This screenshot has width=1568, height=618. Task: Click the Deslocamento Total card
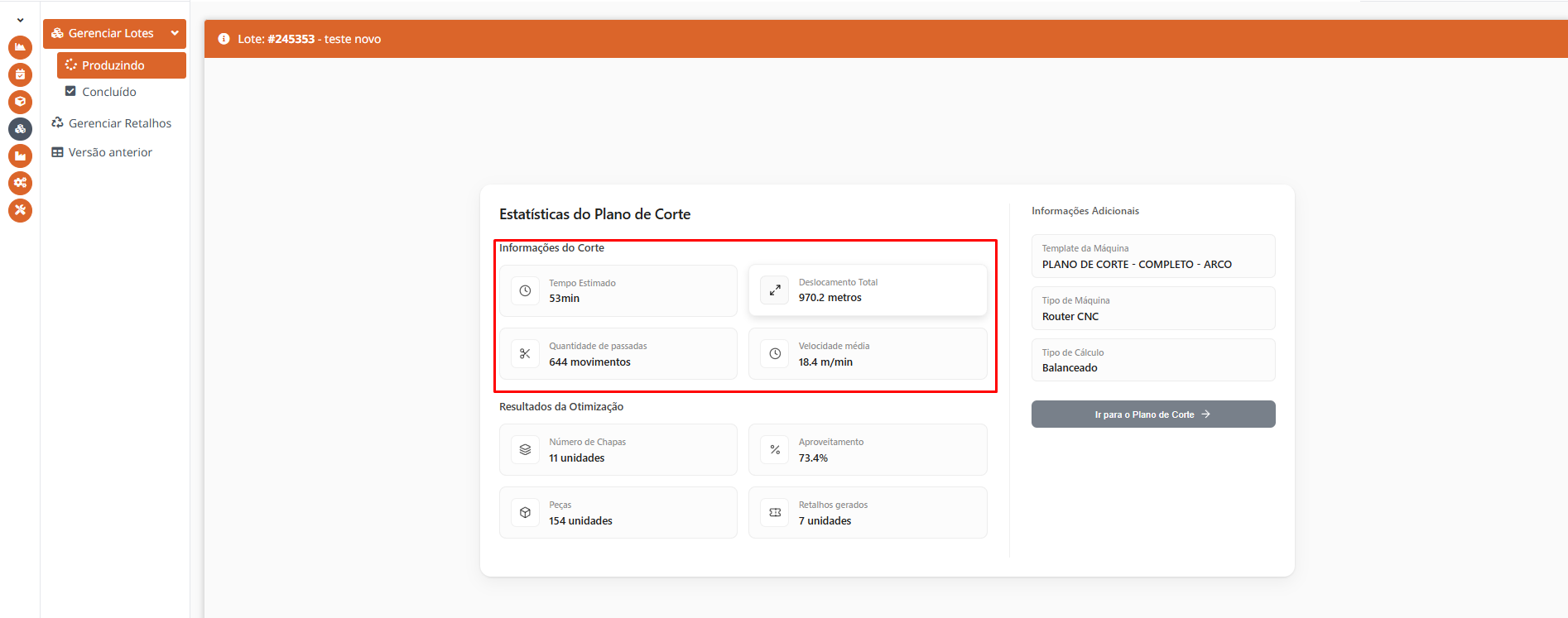[868, 290]
